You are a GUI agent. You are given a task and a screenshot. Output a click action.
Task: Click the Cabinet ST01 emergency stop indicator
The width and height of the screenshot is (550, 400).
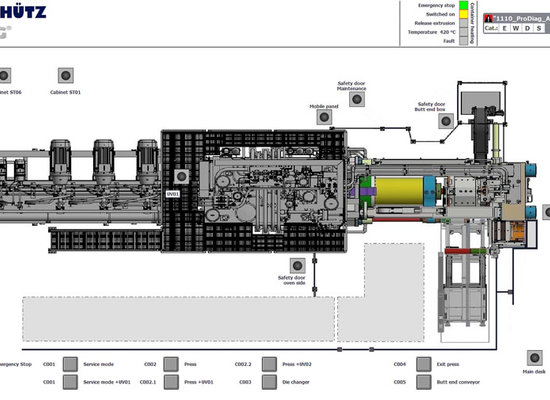click(66, 75)
